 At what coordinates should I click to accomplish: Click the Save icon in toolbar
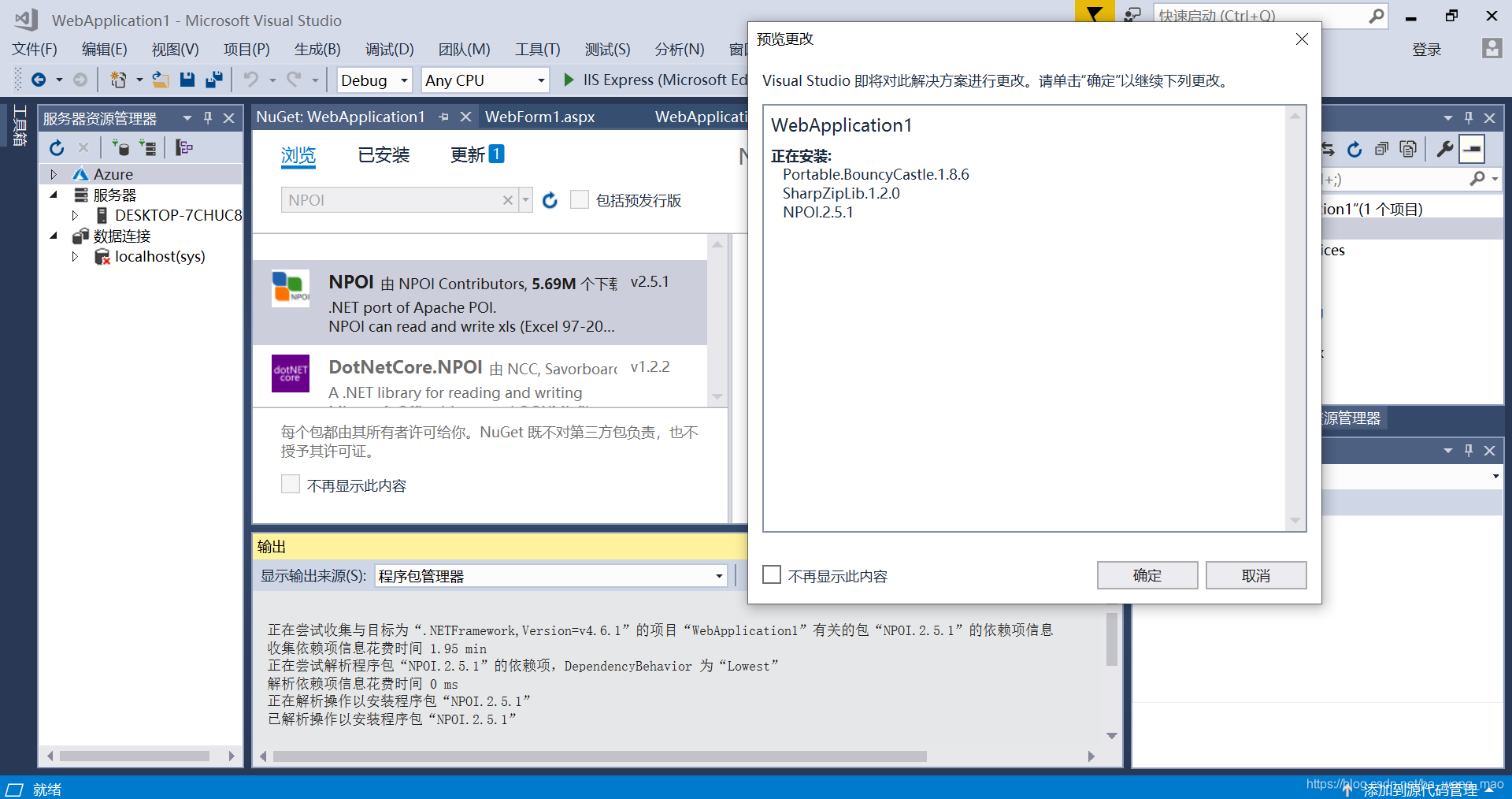pyautogui.click(x=187, y=80)
